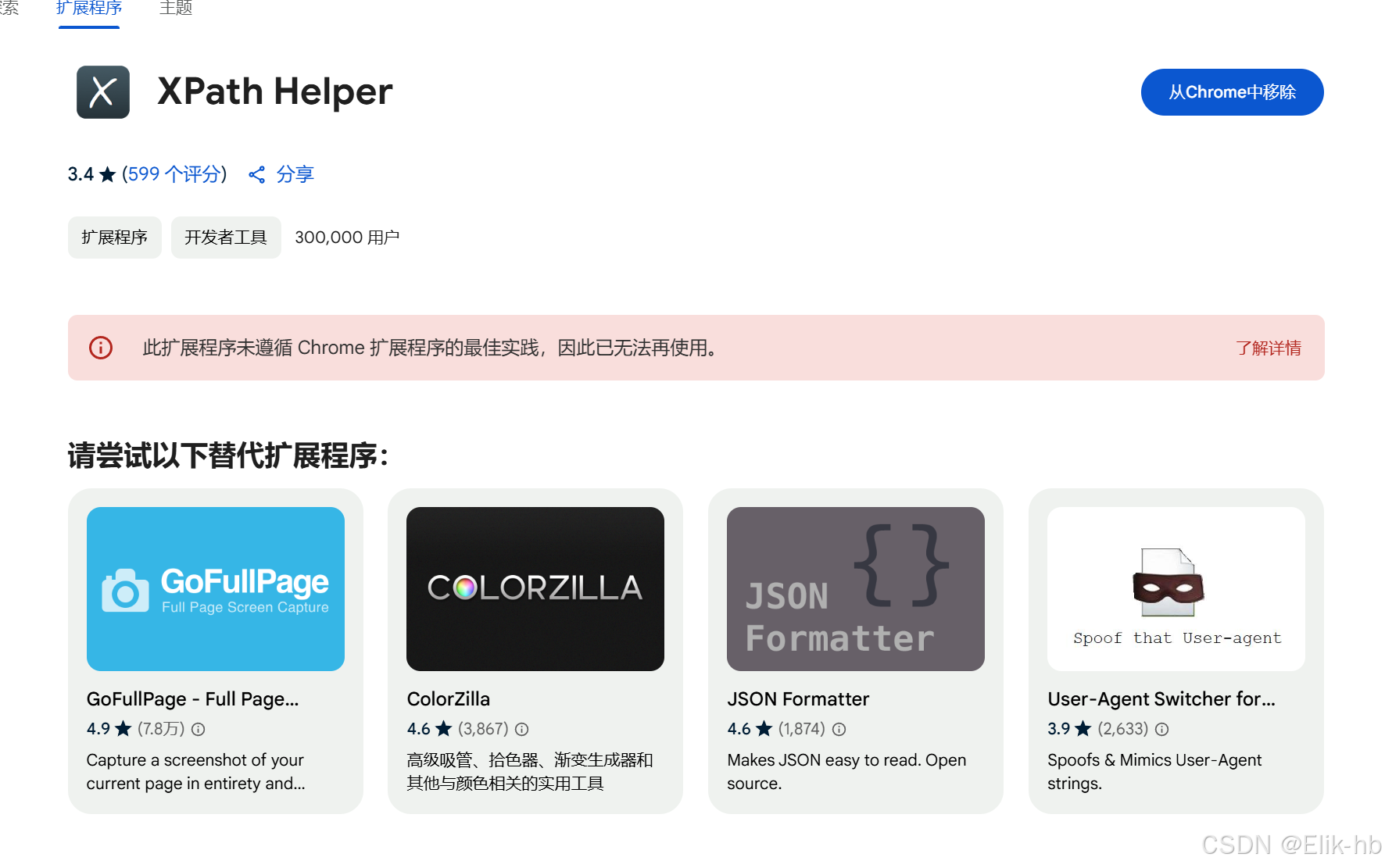
Task: Click the XPath Helper extension icon
Action: click(102, 91)
